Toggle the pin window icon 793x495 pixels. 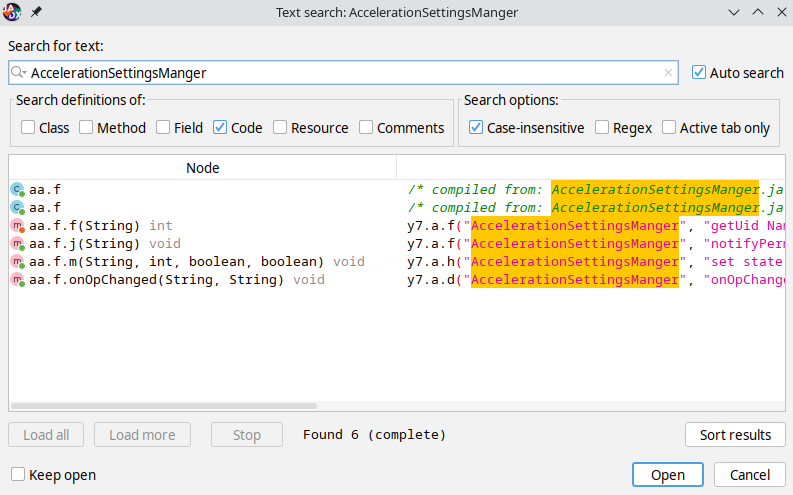(x=36, y=12)
